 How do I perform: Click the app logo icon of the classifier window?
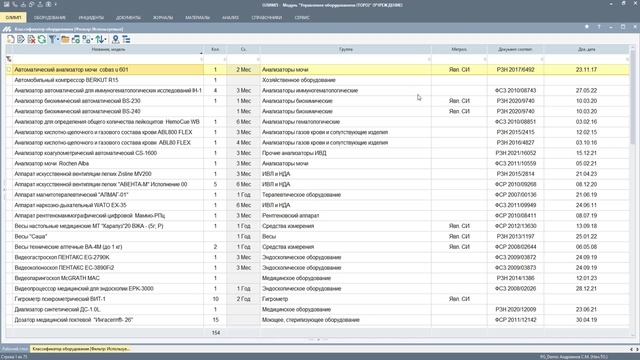pos(7,29)
